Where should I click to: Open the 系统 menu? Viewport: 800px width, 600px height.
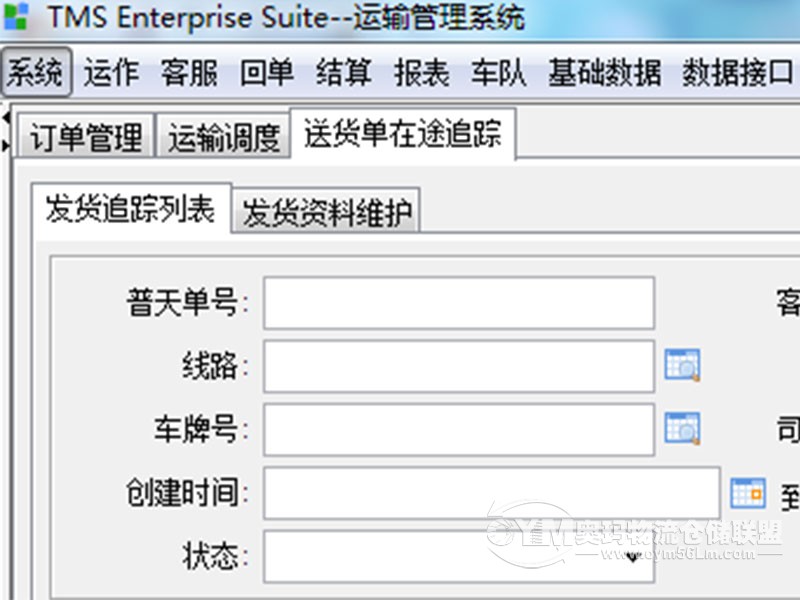click(36, 72)
